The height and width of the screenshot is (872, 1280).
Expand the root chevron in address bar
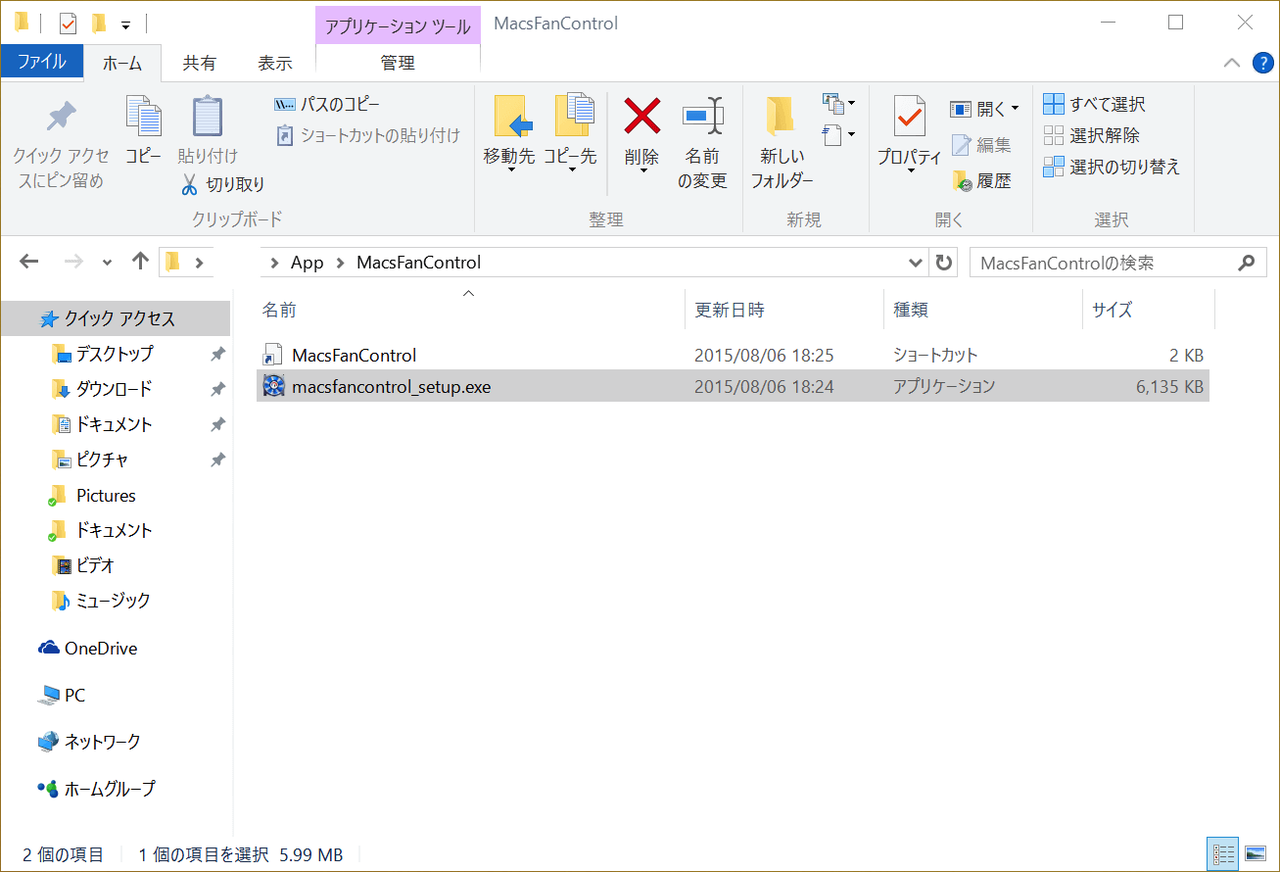point(199,263)
